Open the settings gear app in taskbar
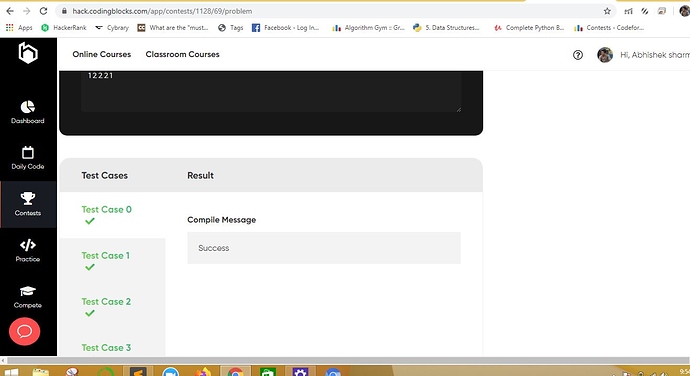The image size is (690, 376). [300, 372]
